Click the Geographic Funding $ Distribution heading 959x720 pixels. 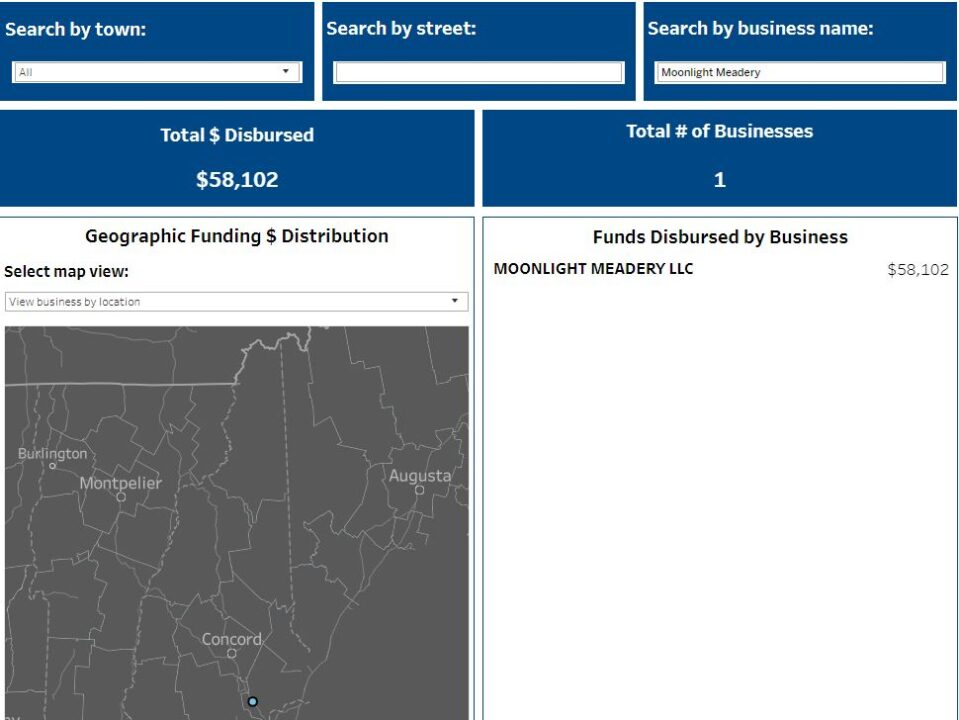click(237, 236)
